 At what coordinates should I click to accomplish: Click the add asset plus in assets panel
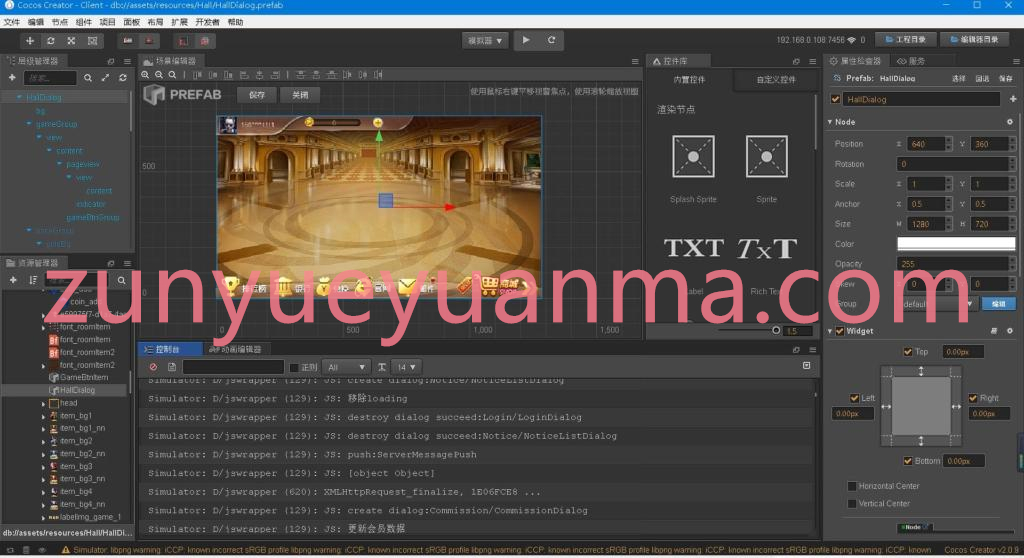(13, 280)
